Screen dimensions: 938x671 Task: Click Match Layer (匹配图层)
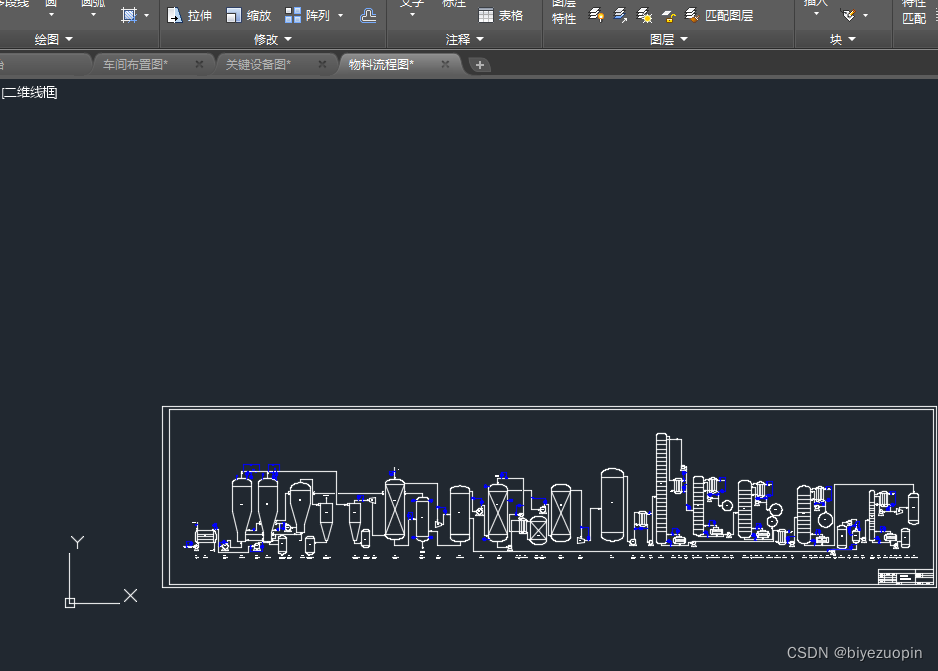(718, 16)
